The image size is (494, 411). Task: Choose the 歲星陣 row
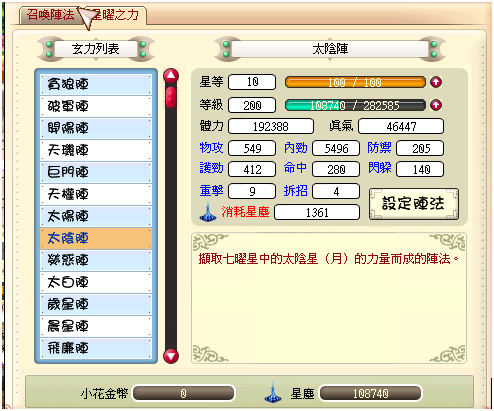[96, 304]
